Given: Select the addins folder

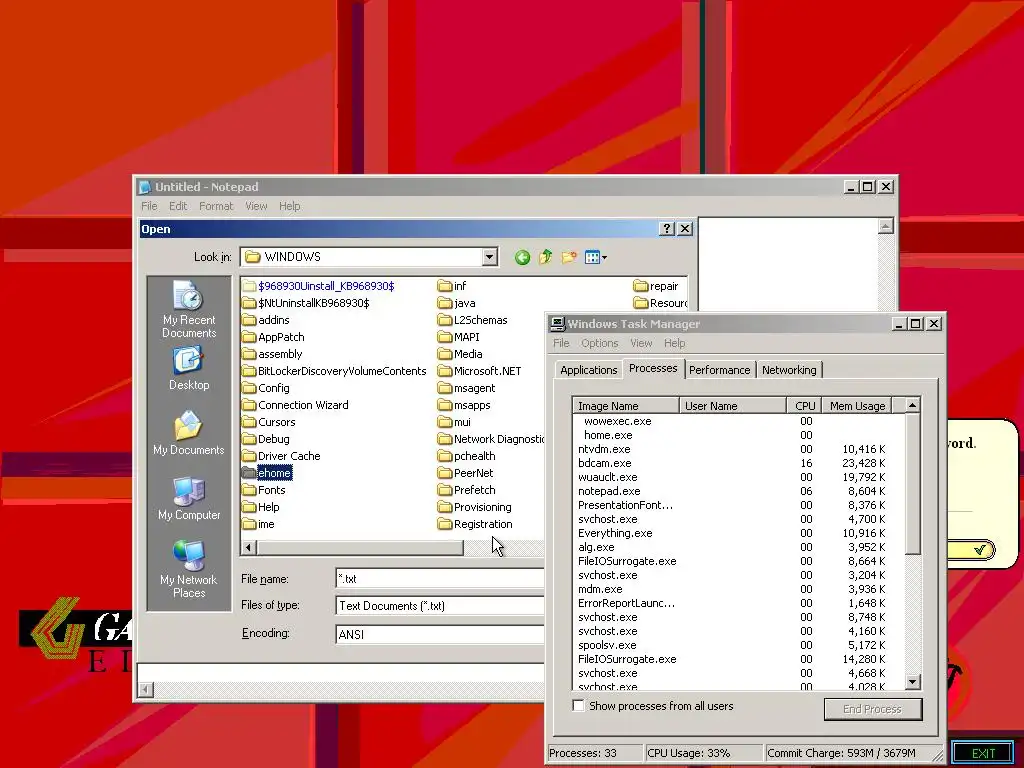Looking at the screenshot, I should point(266,320).
